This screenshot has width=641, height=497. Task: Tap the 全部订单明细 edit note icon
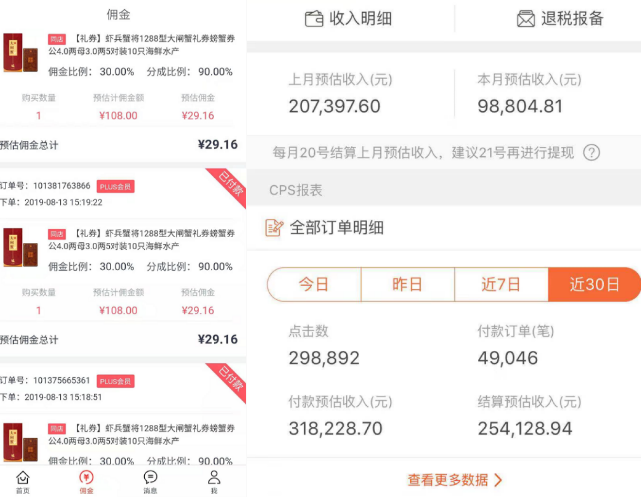(x=275, y=228)
